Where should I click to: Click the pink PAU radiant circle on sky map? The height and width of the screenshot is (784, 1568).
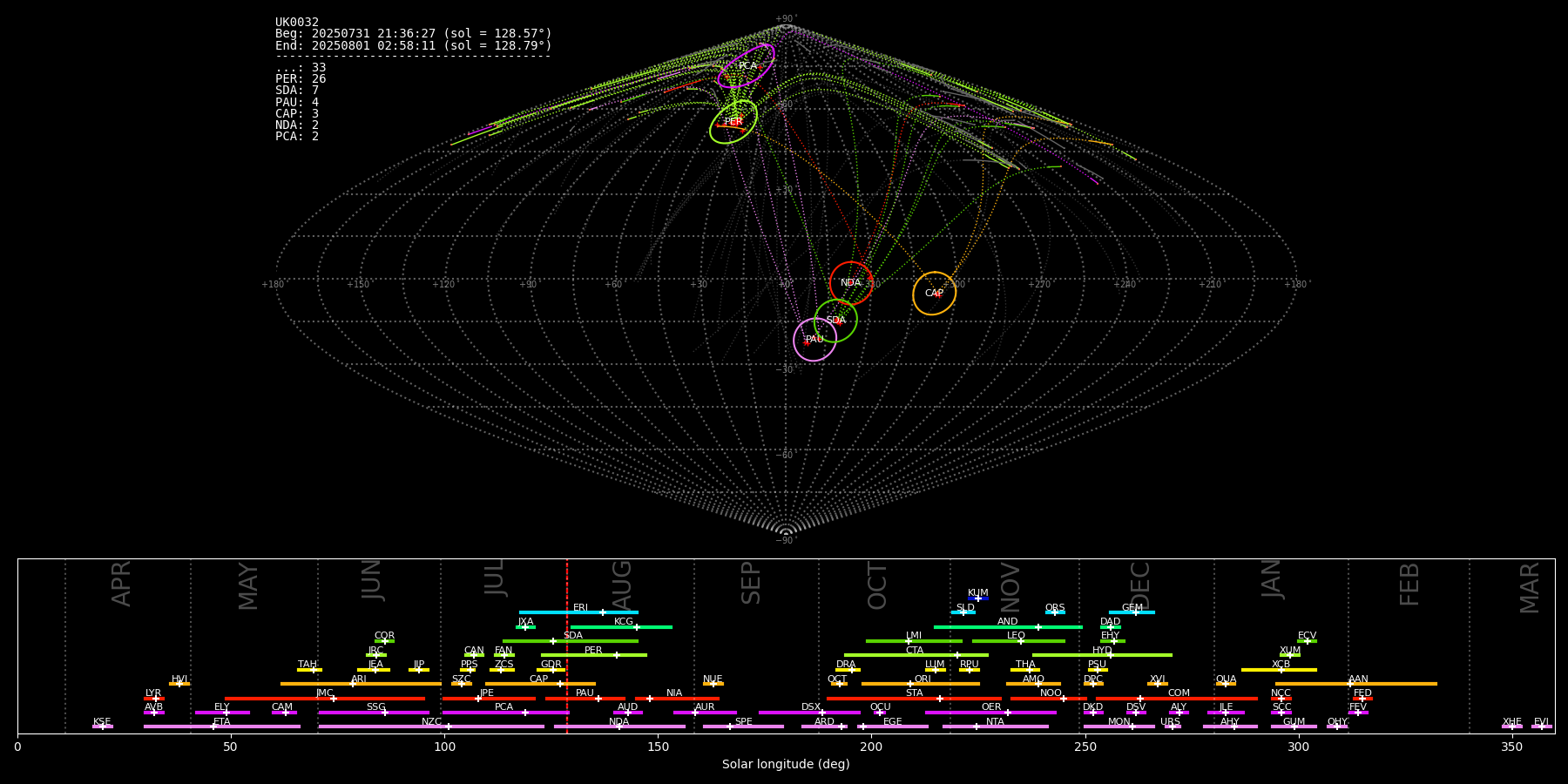pyautogui.click(x=814, y=340)
